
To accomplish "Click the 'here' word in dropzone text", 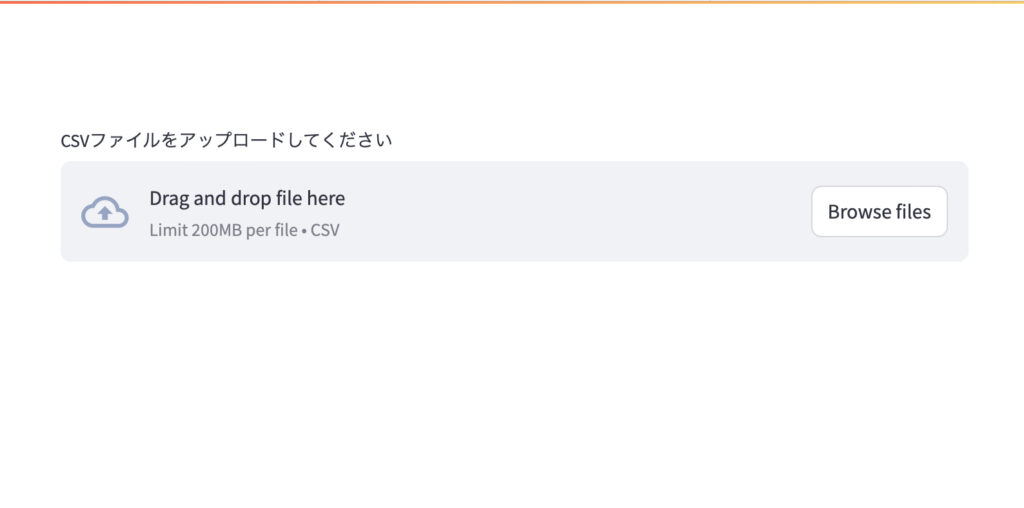I will click(x=326, y=198).
